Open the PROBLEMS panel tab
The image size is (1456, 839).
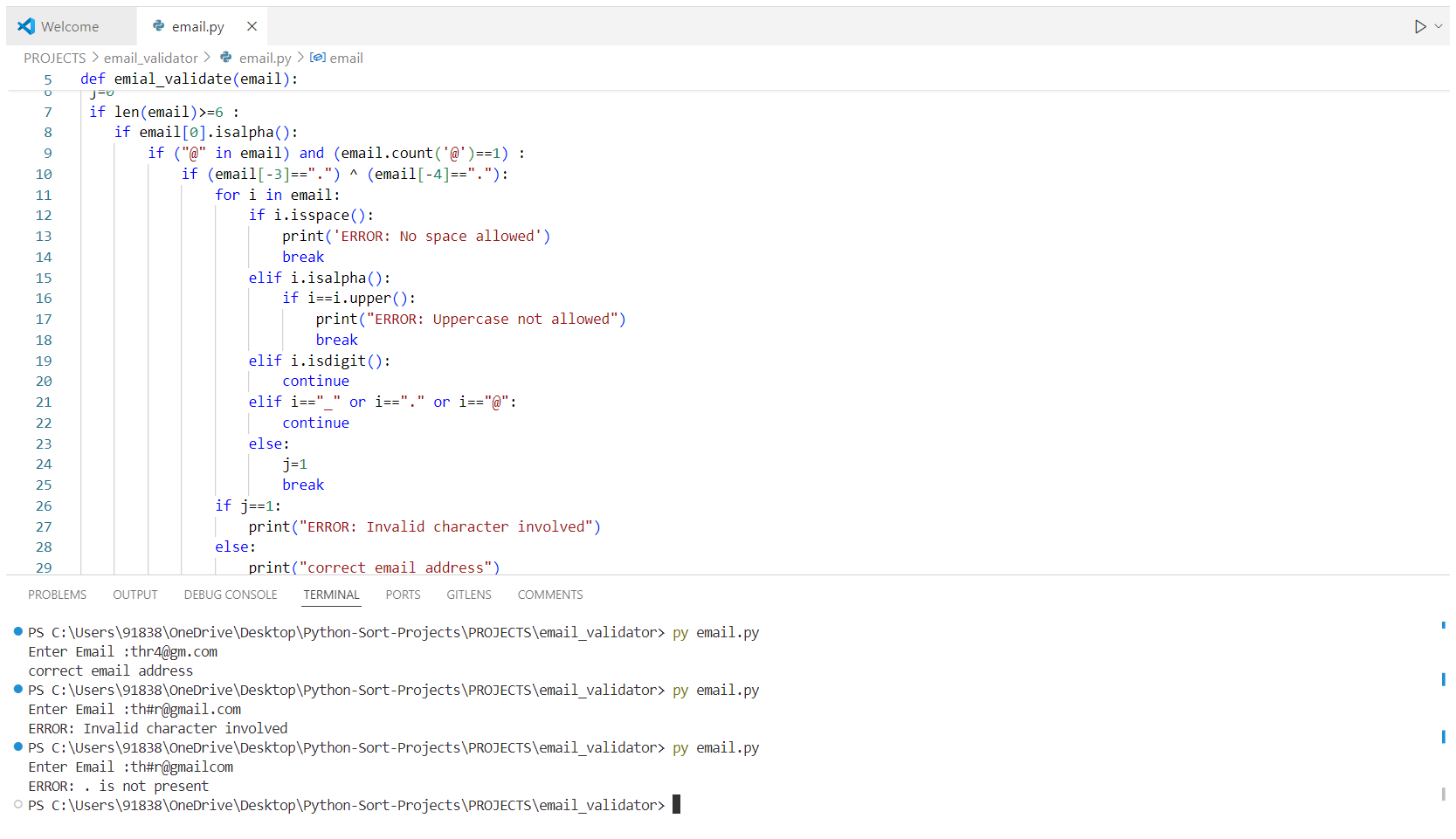[58, 595]
